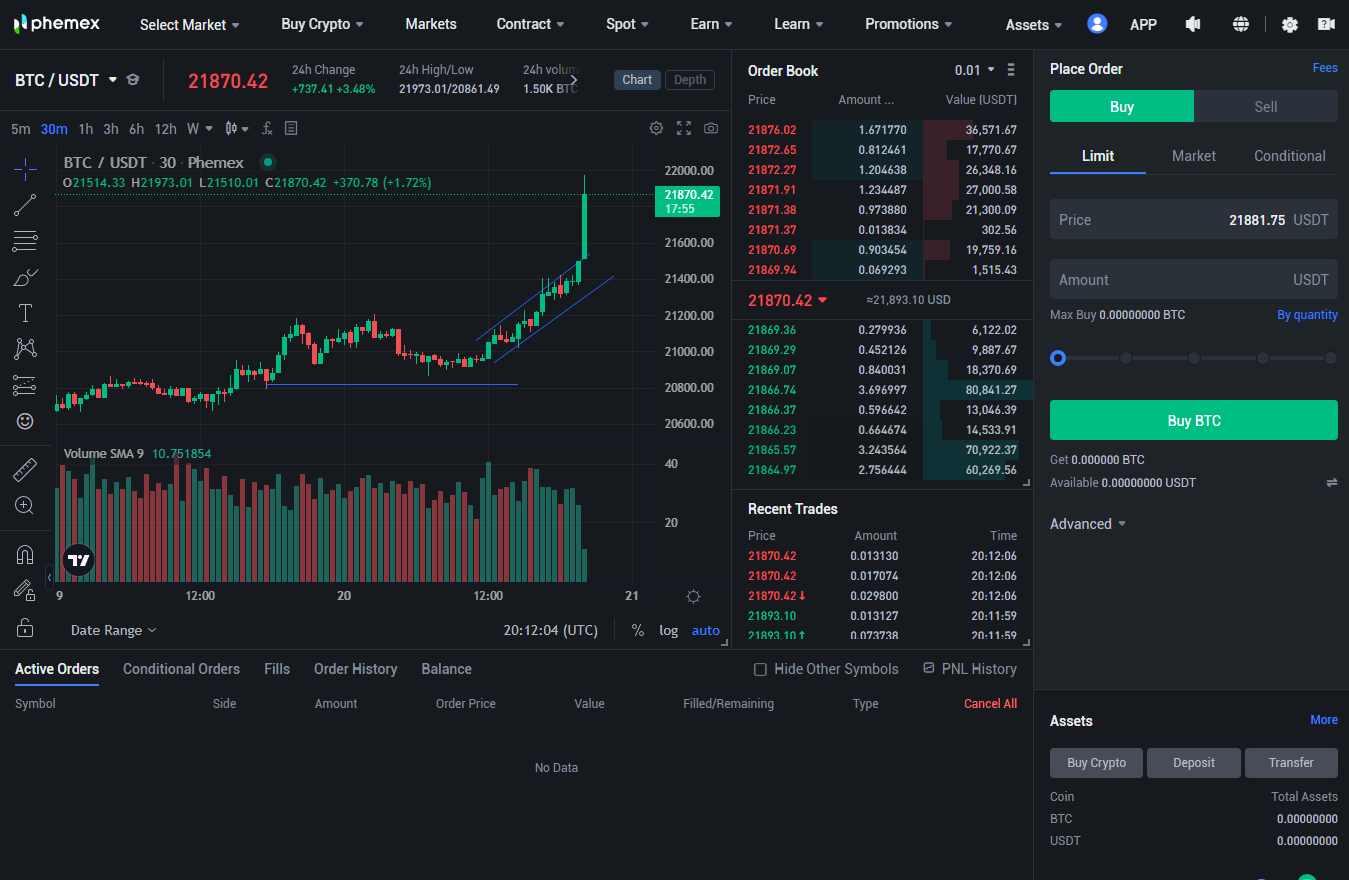This screenshot has width=1349, height=880.
Task: Take a chart snapshot with camera icon
Action: tap(711, 128)
